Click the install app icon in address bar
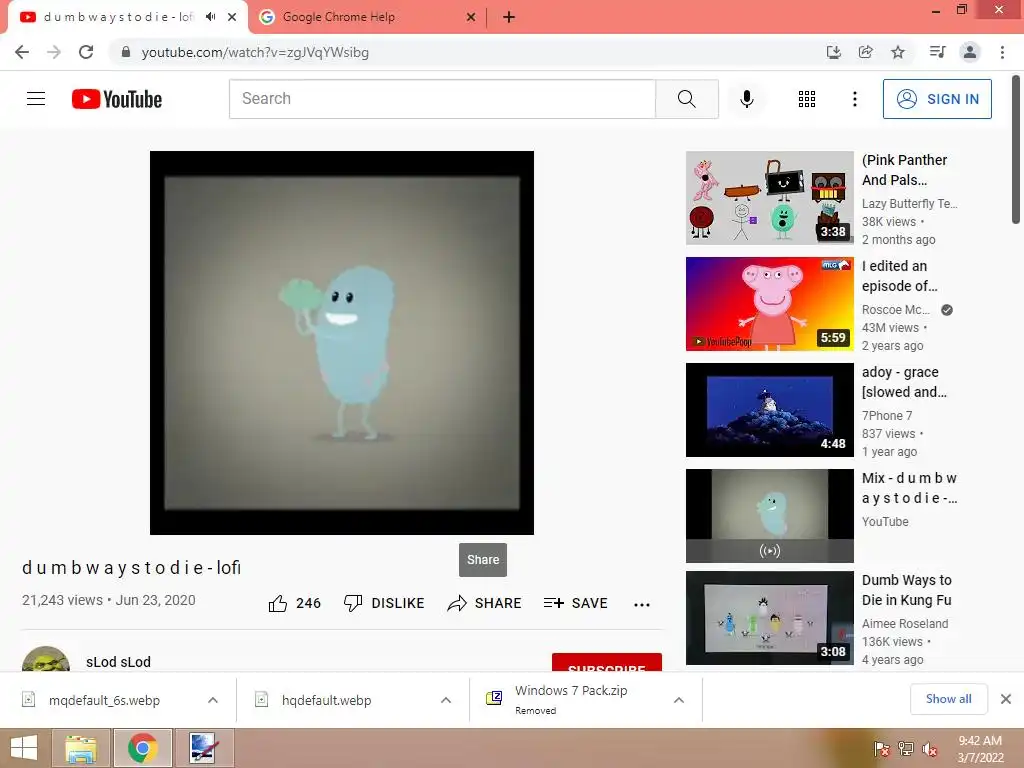 (833, 52)
